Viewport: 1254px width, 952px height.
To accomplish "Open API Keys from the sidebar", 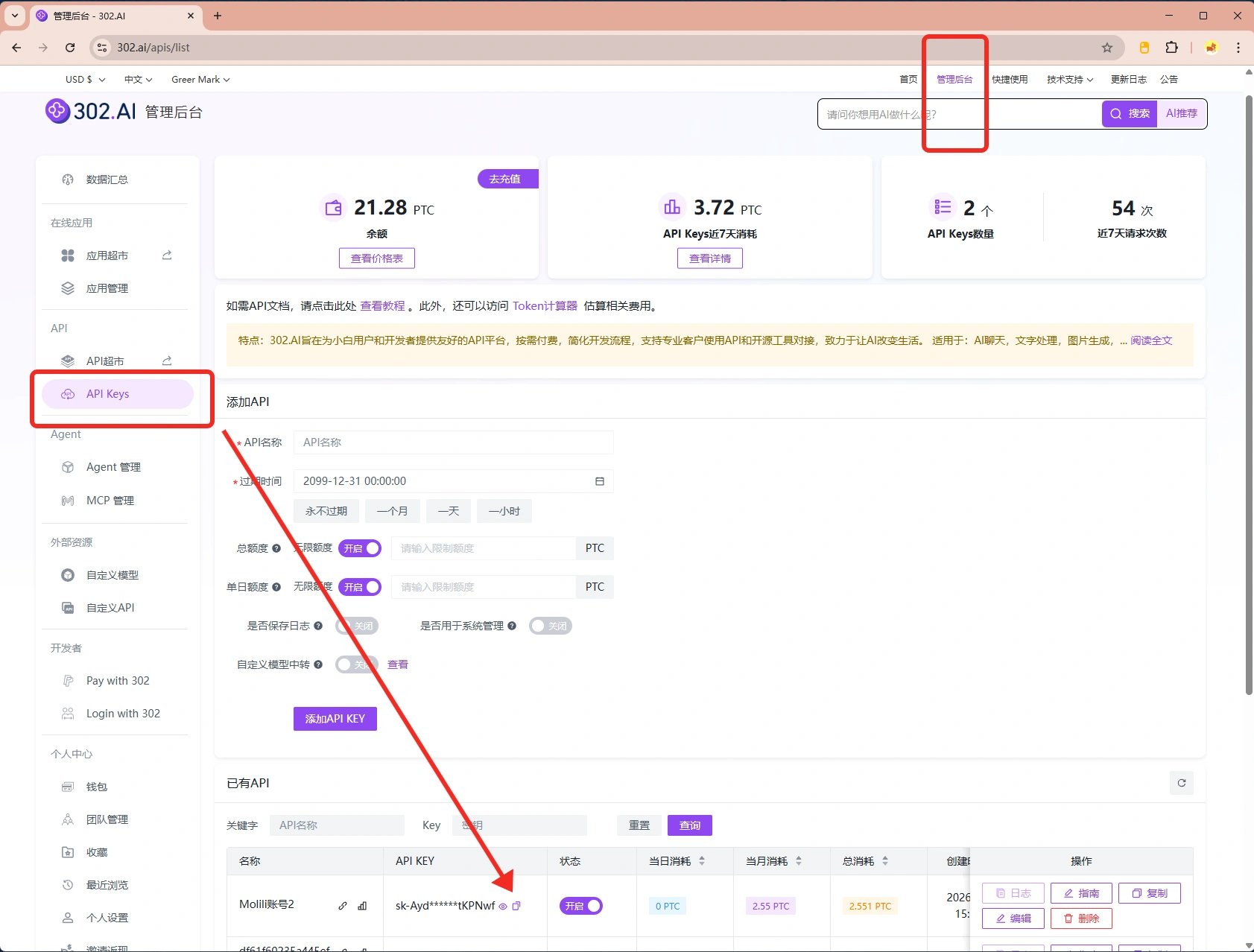I will click(107, 393).
